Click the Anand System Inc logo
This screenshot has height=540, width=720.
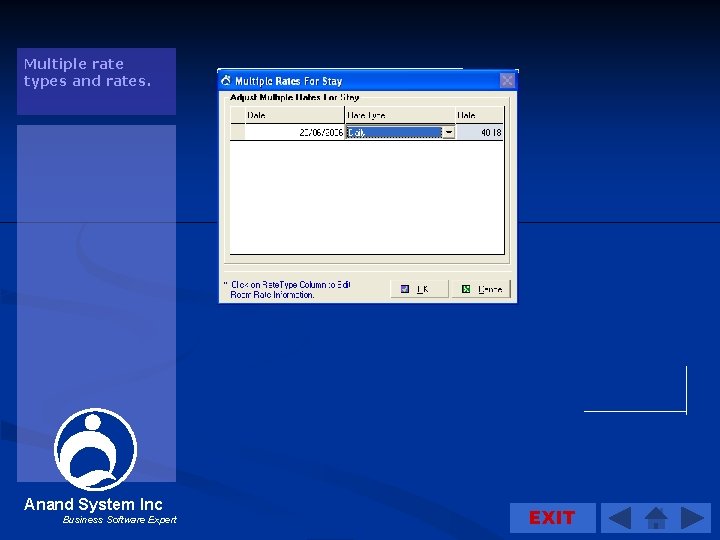tap(96, 449)
